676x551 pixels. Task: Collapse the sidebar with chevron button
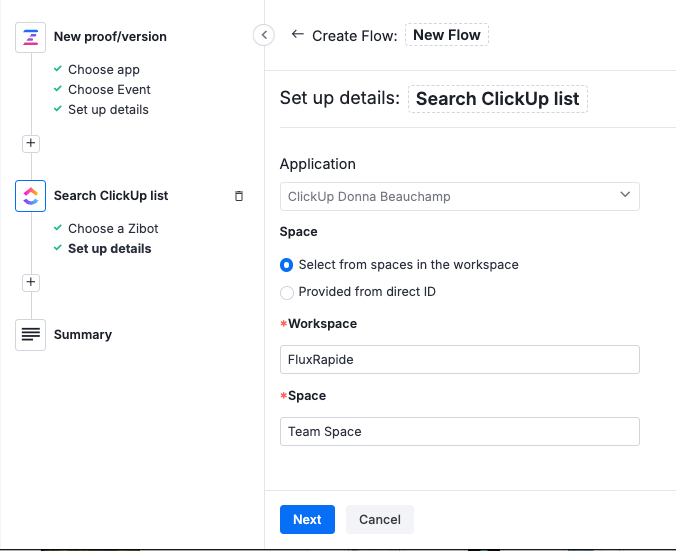(264, 35)
